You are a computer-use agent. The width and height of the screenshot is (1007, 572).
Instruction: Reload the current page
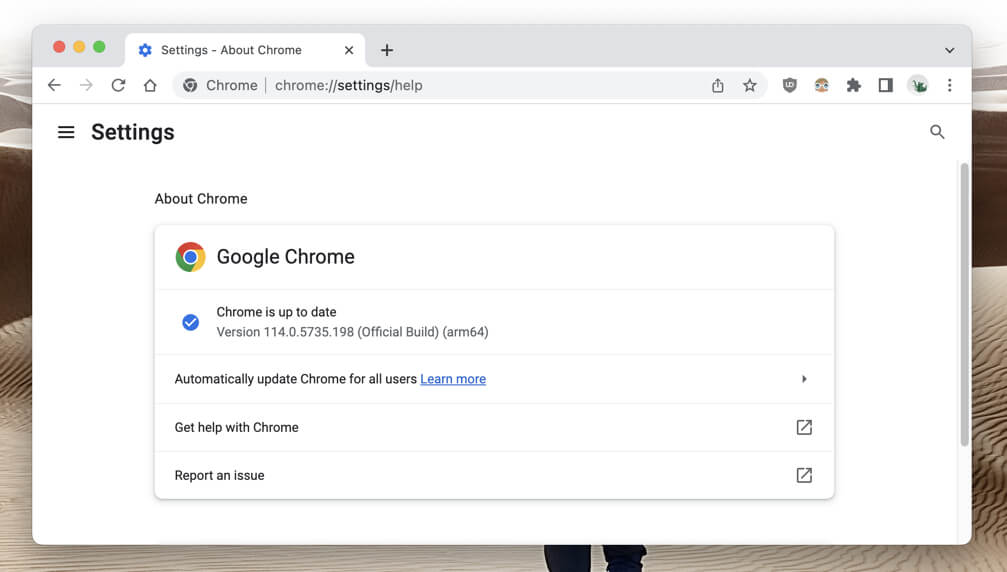(118, 85)
